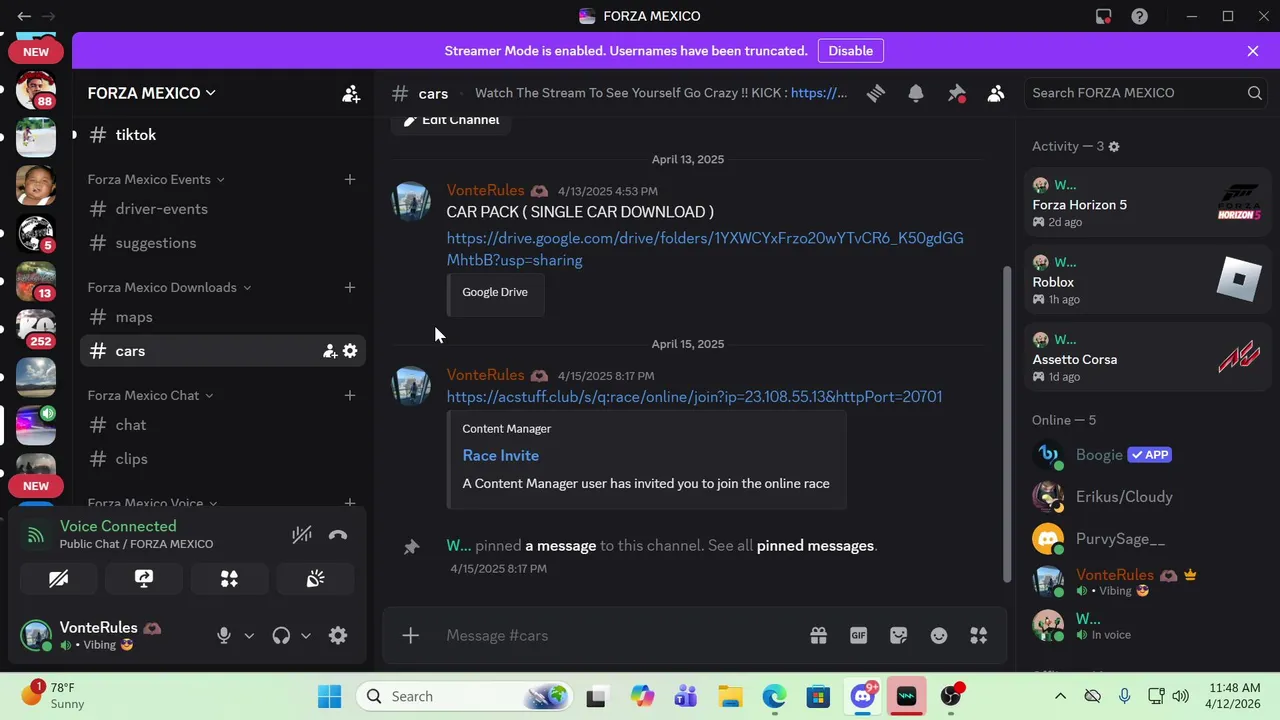Open the chat channel
This screenshot has height=720, width=1280.
click(x=222, y=425)
